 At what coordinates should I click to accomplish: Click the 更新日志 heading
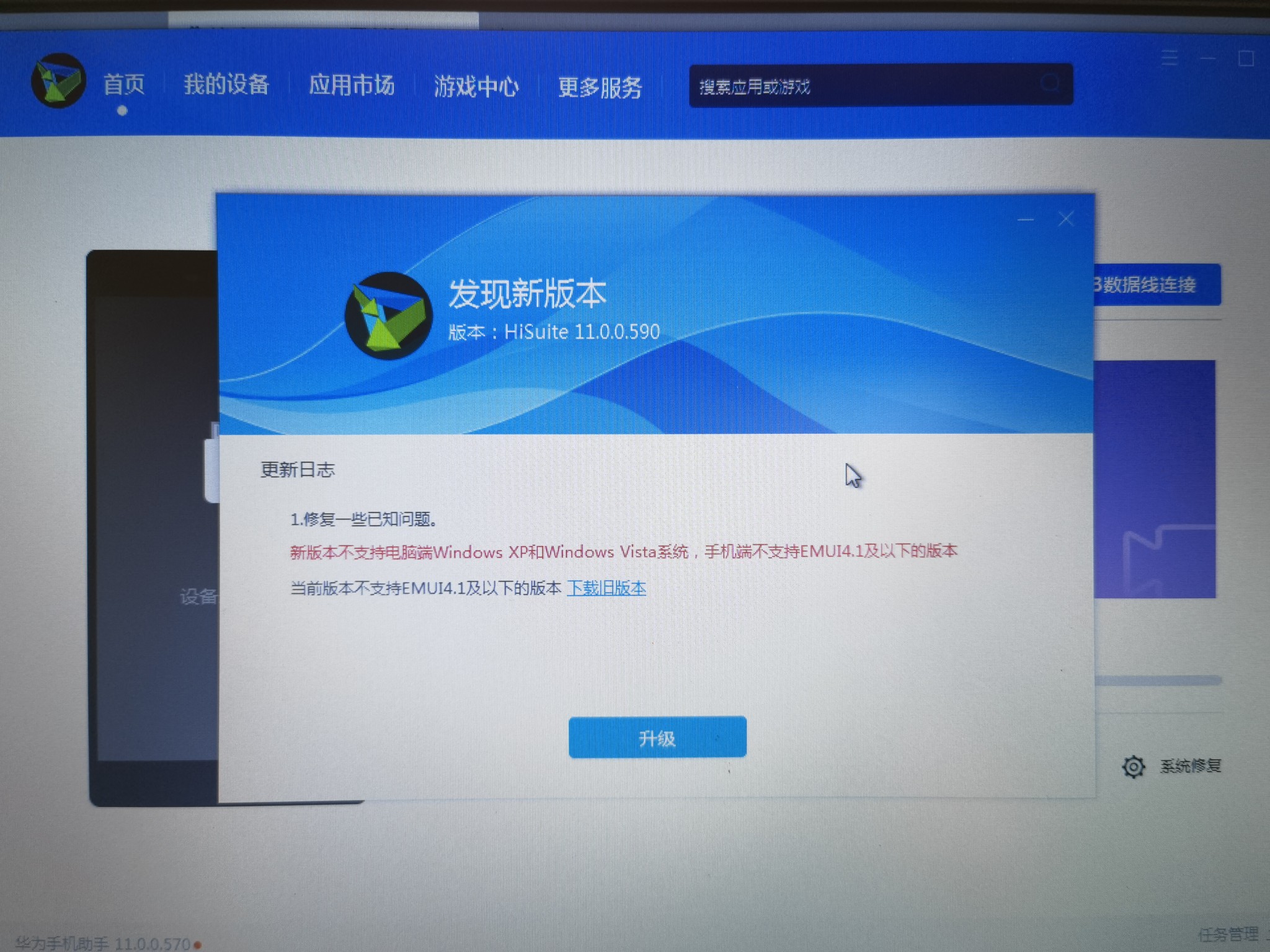298,469
